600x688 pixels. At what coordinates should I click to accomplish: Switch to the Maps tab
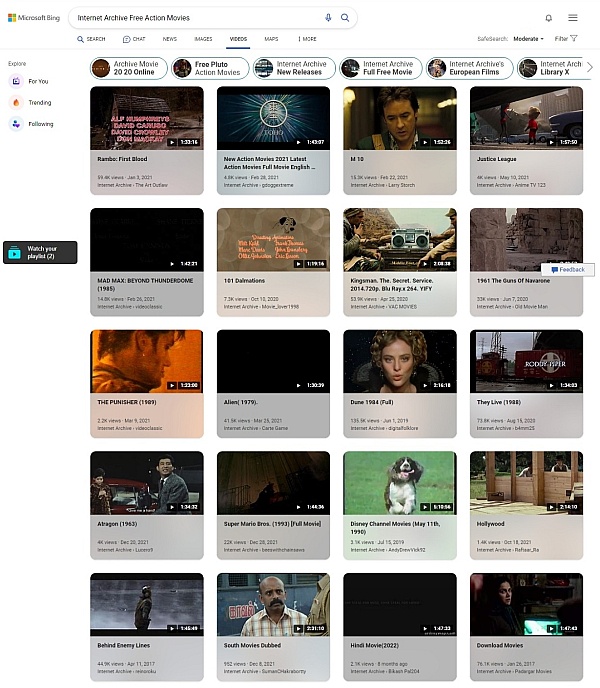coord(271,39)
